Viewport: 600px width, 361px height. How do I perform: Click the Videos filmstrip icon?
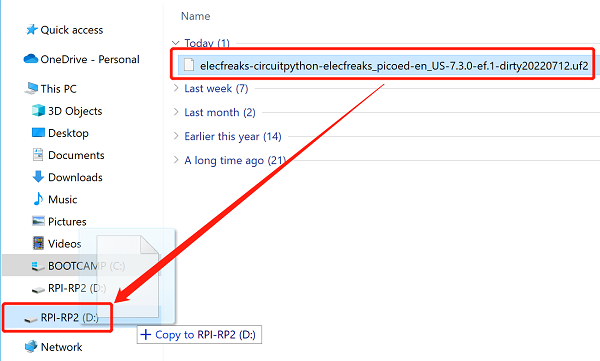click(38, 243)
